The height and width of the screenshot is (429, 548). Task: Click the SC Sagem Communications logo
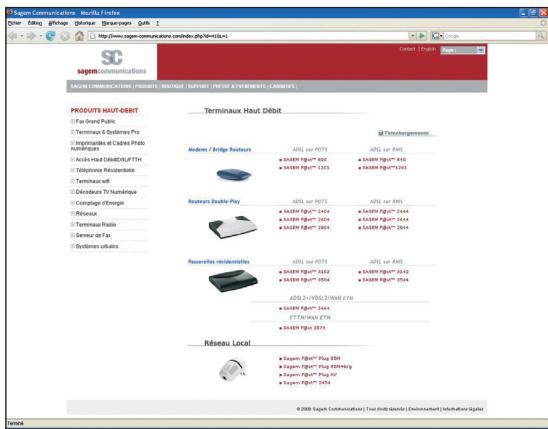[112, 62]
